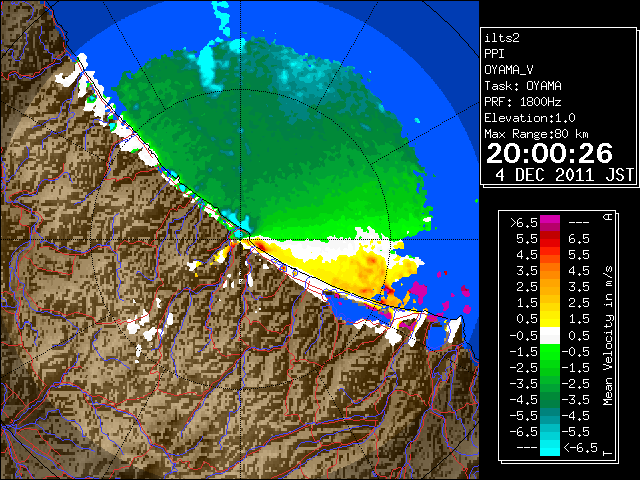Click the magenta >6.5 legend color swatch
The width and height of the screenshot is (640, 480).
pyautogui.click(x=550, y=223)
